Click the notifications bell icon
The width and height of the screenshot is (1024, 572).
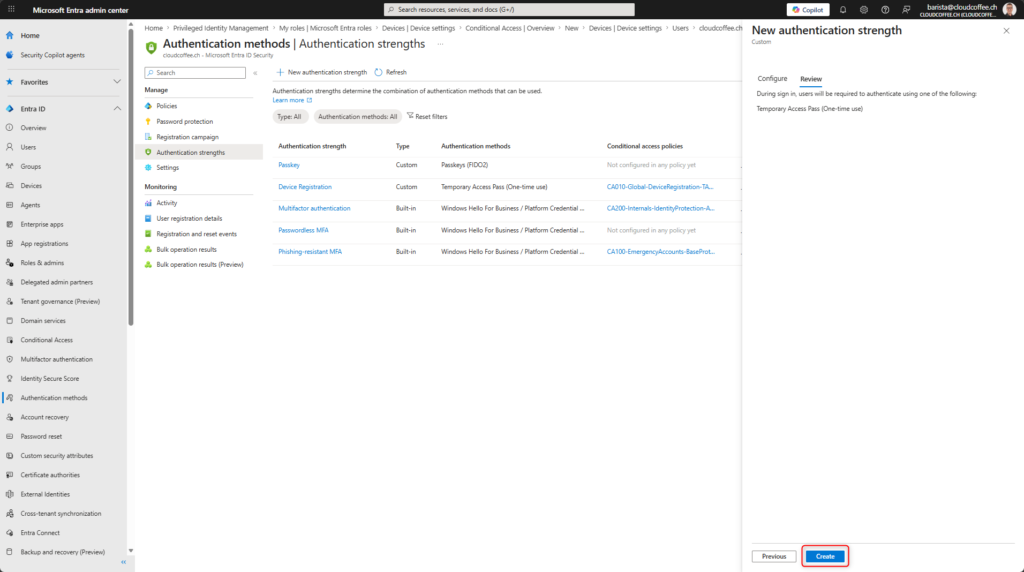point(842,10)
